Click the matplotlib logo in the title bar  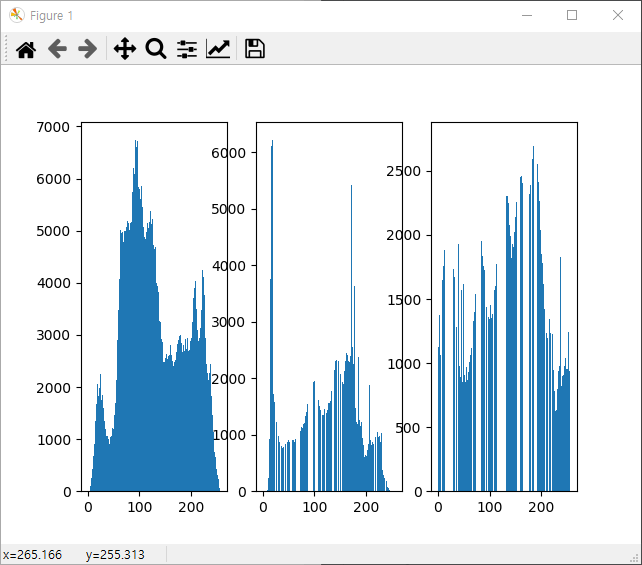coord(16,16)
